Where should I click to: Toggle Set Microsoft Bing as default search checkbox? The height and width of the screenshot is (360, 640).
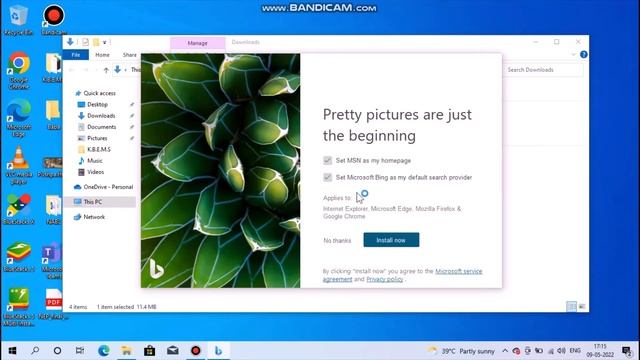coord(327,177)
